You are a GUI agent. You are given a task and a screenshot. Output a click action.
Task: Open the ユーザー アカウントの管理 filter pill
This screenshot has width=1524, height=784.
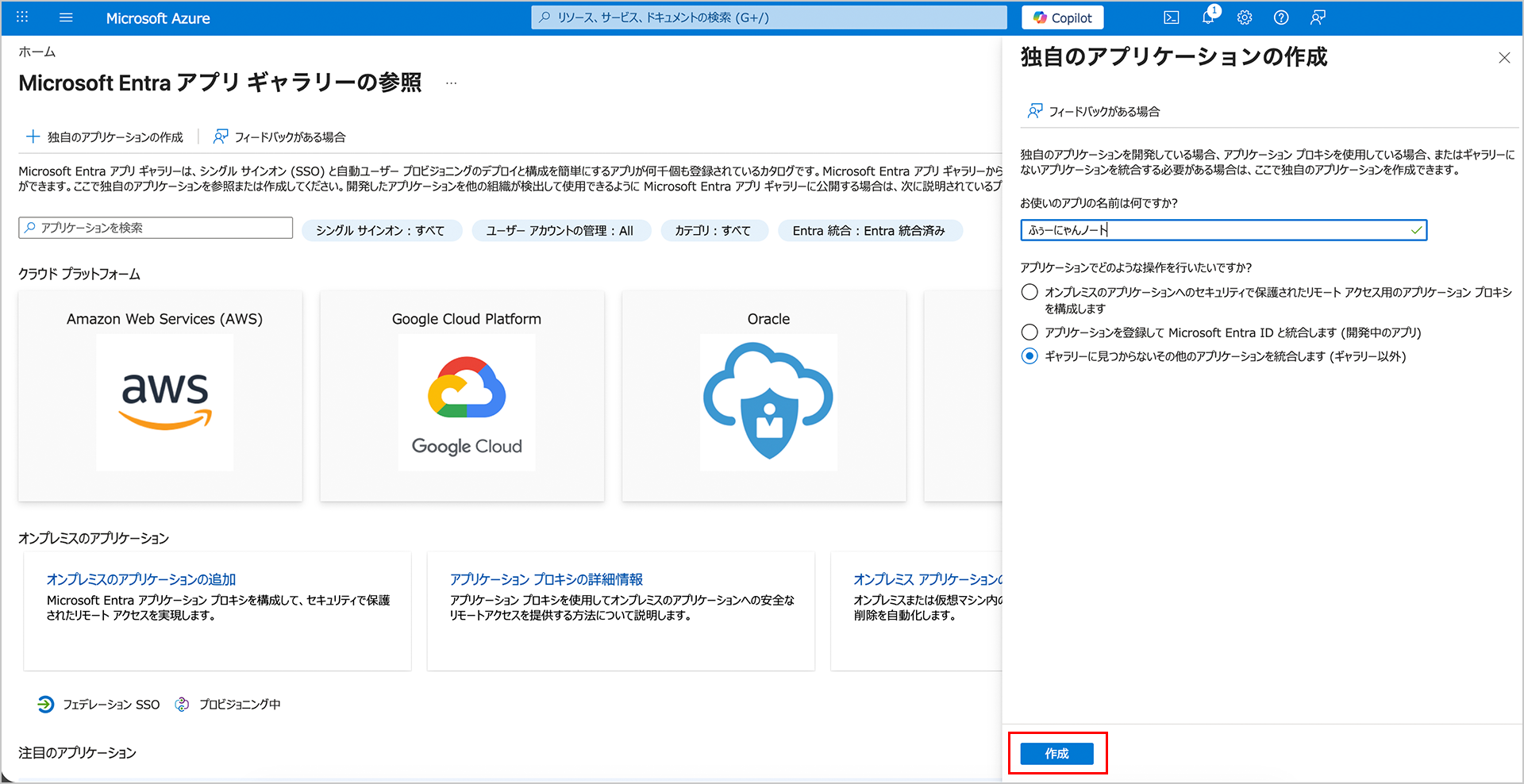point(560,231)
